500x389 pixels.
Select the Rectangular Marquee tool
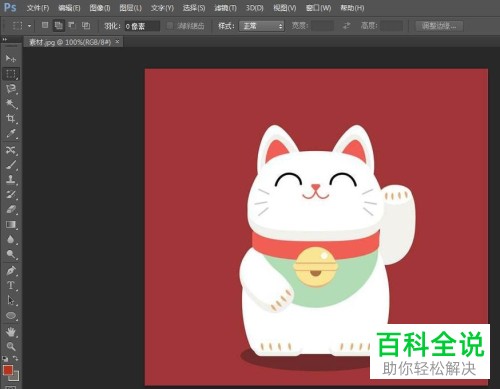click(11, 74)
